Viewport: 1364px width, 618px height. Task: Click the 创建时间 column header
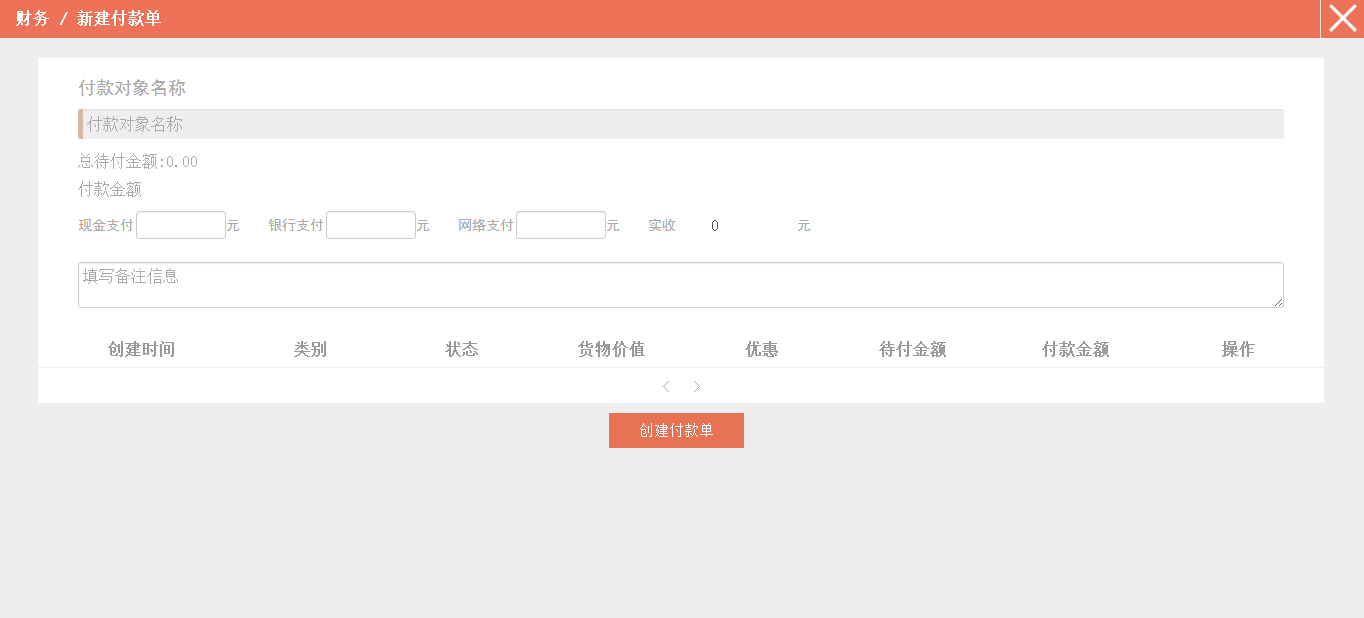pos(141,349)
